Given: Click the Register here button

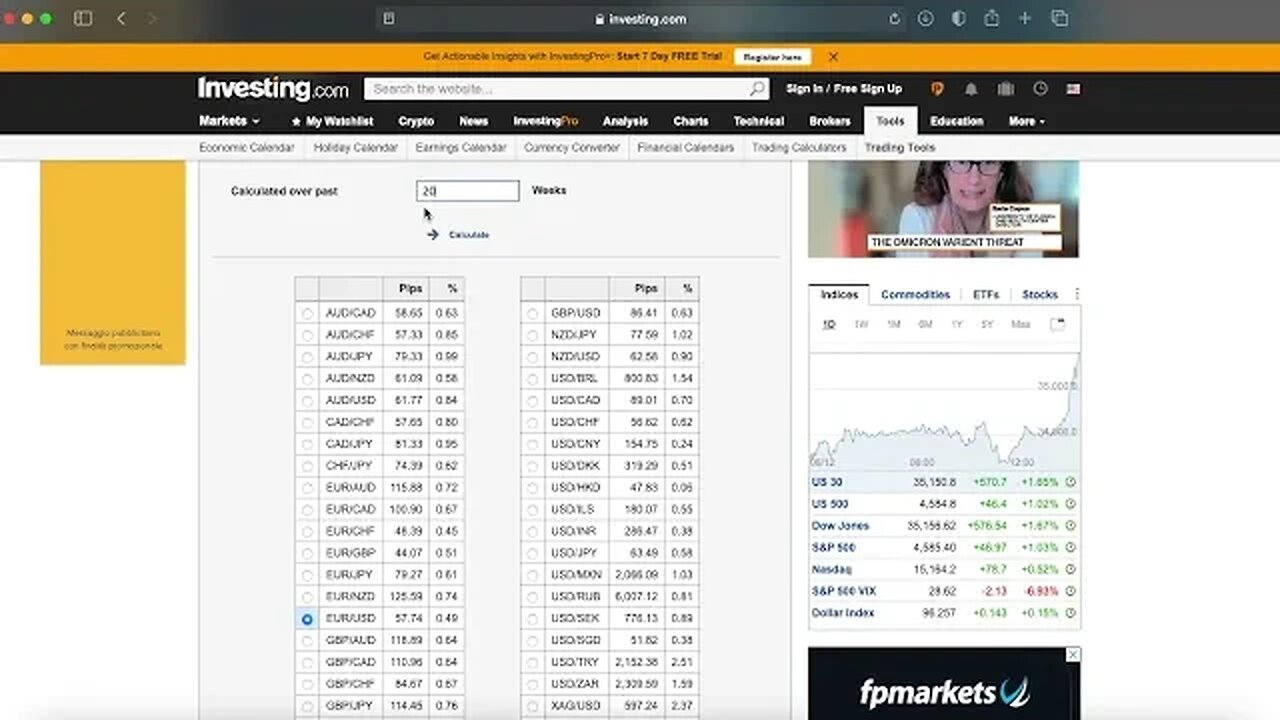Looking at the screenshot, I should pos(773,57).
